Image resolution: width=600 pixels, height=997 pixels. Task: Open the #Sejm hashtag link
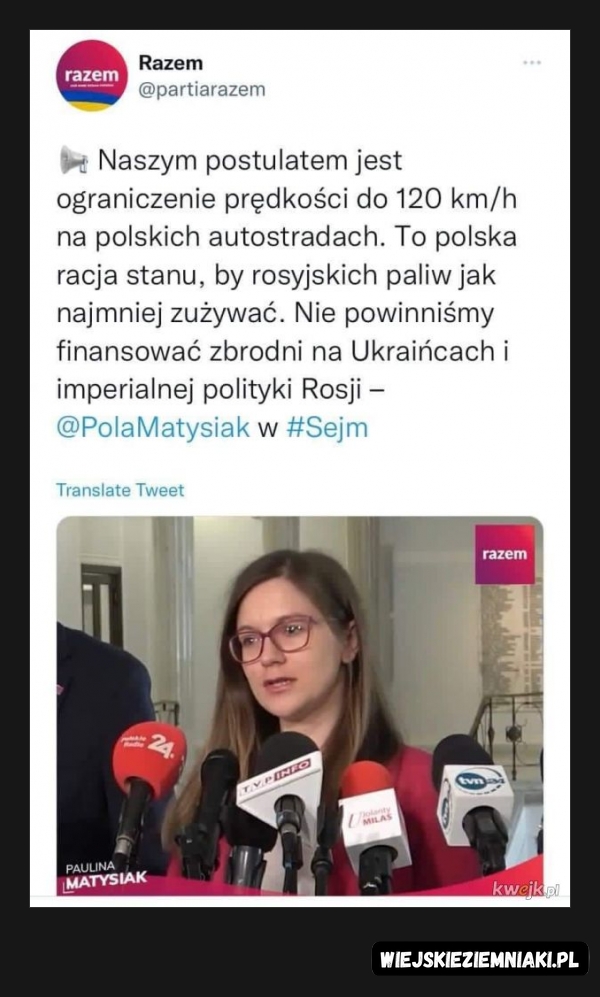(x=327, y=428)
